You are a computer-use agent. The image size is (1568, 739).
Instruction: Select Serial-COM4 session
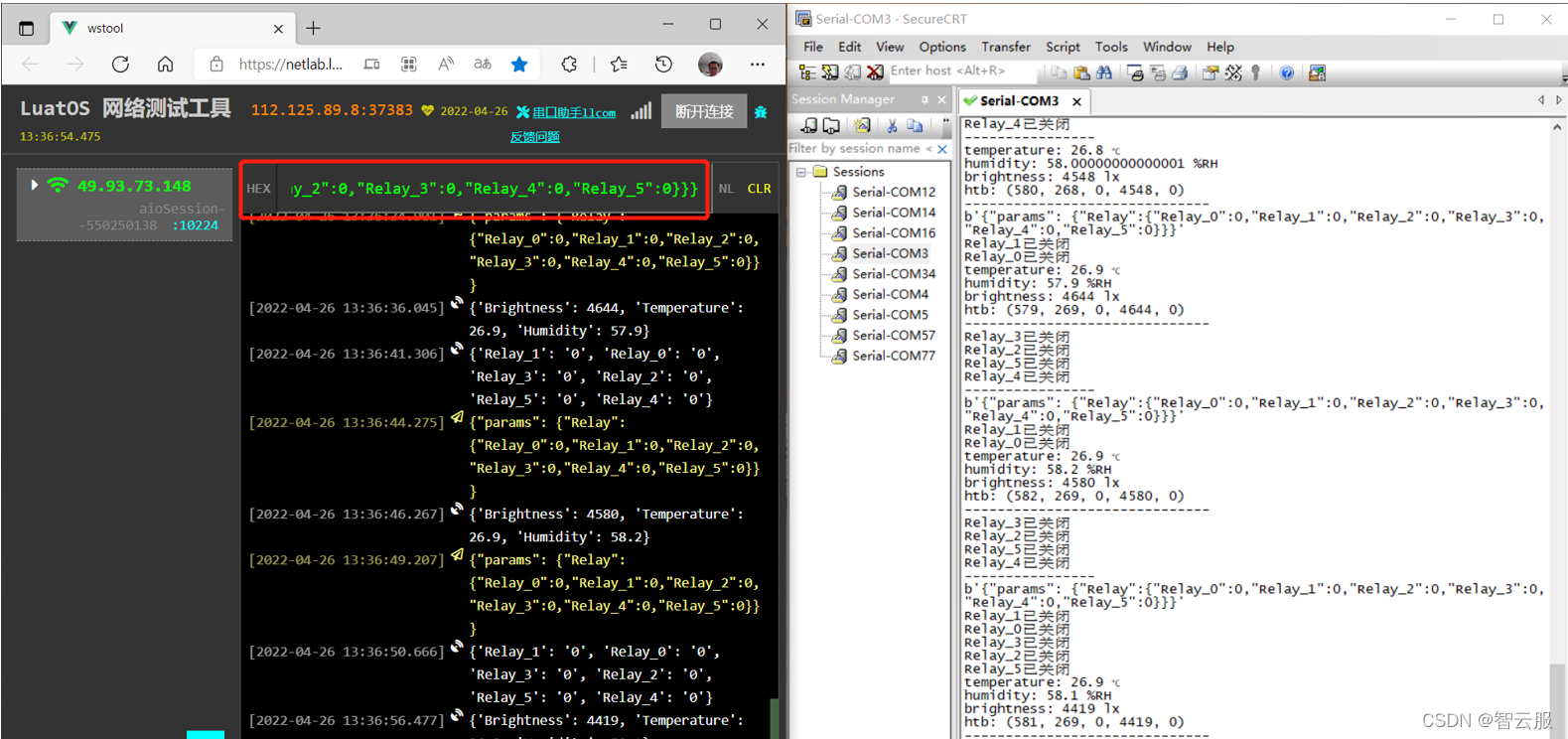pos(890,294)
